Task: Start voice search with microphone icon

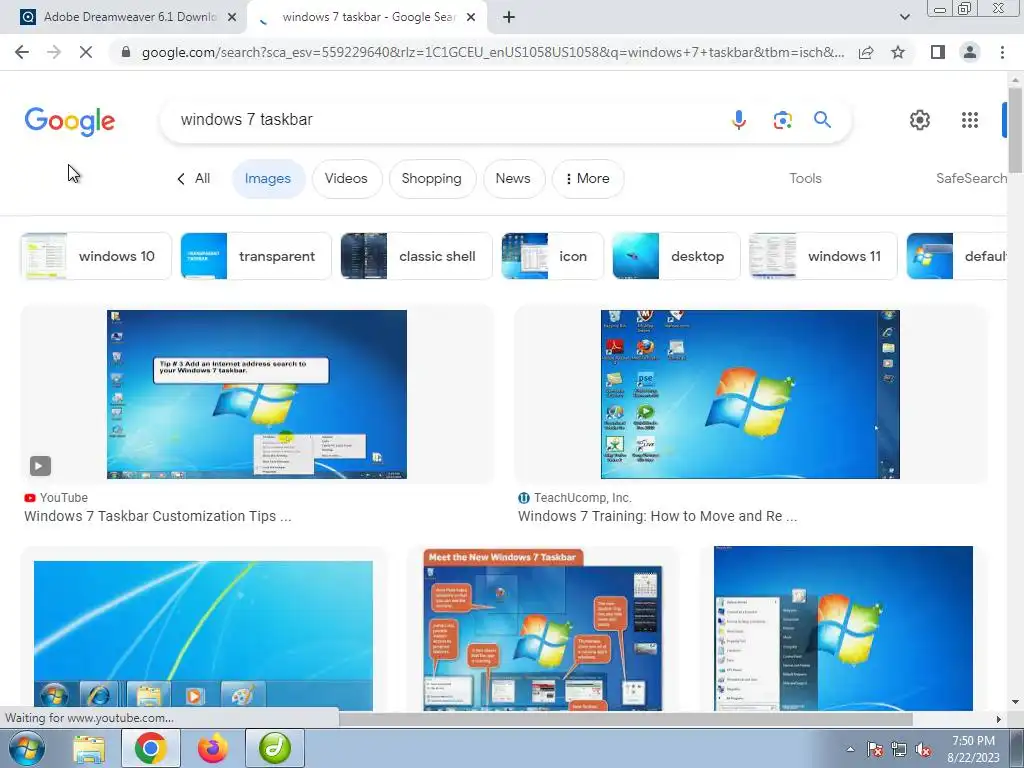Action: click(739, 120)
